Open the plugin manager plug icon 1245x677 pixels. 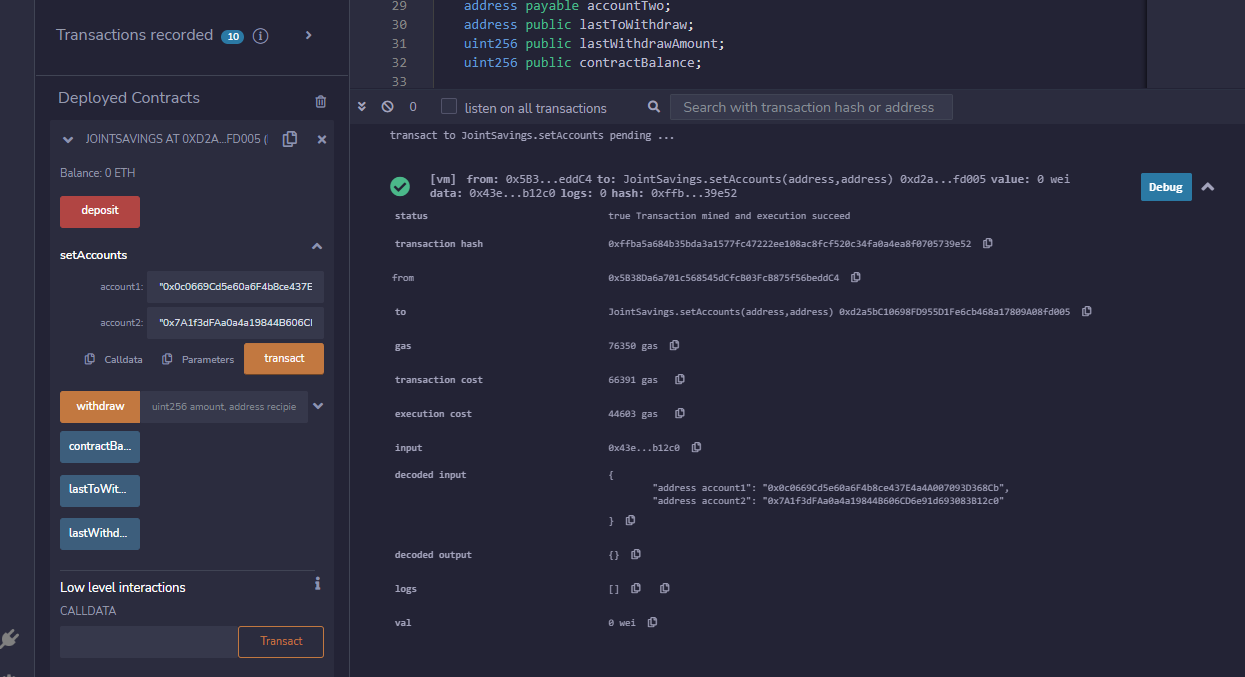point(10,639)
